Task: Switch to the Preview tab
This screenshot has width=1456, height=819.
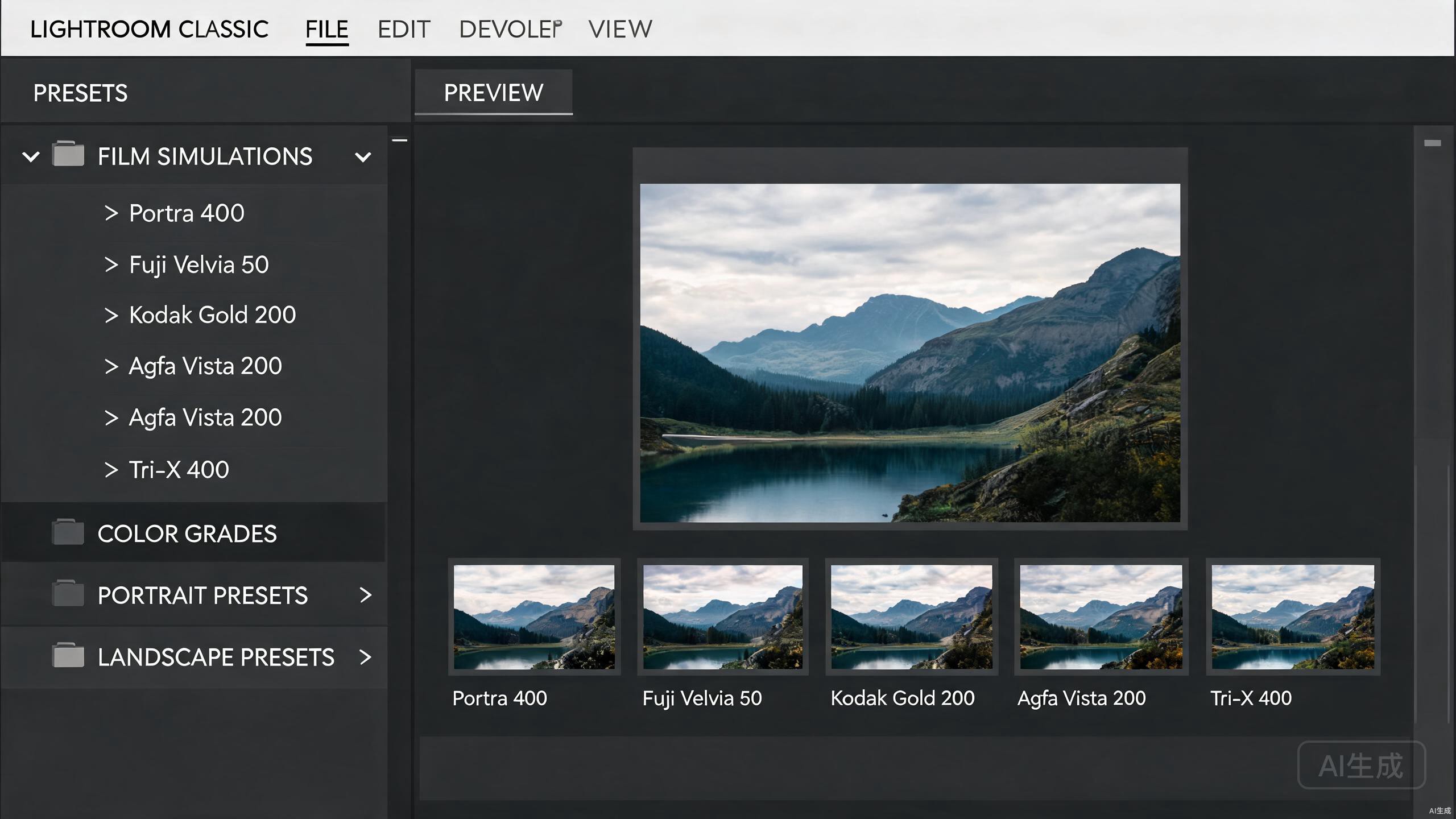Action: 494,92
